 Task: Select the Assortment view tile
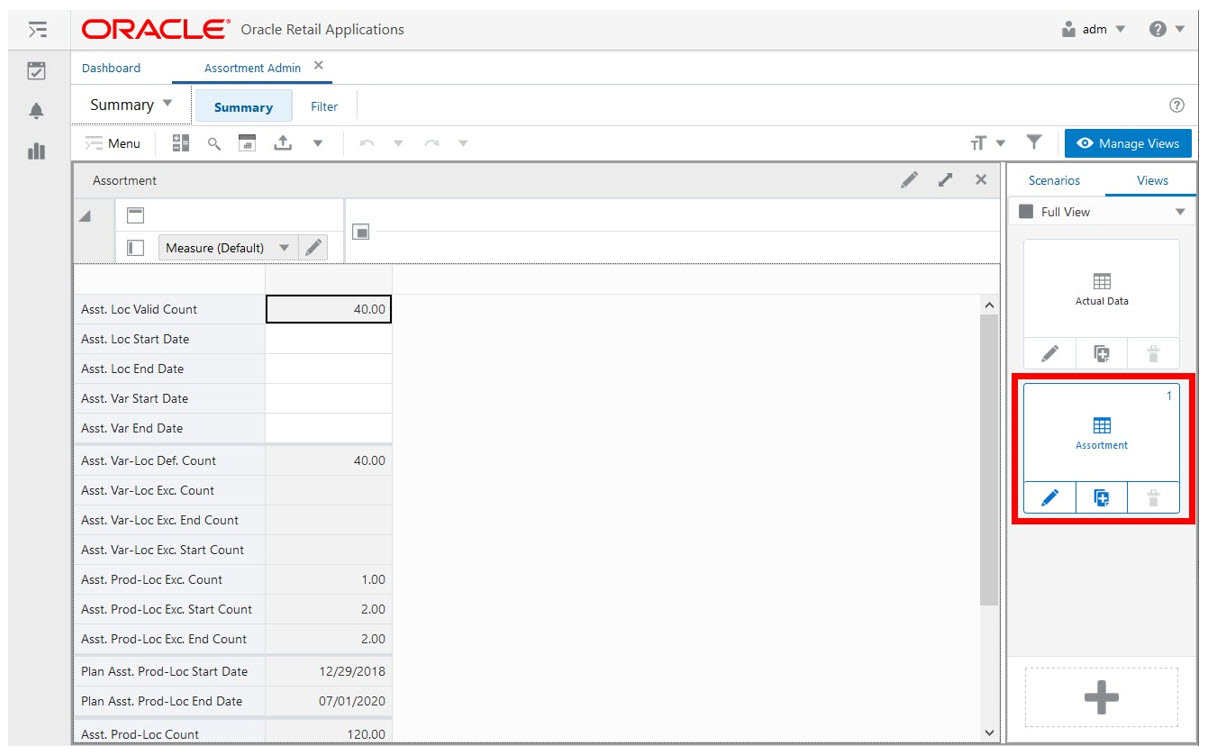tap(1101, 433)
